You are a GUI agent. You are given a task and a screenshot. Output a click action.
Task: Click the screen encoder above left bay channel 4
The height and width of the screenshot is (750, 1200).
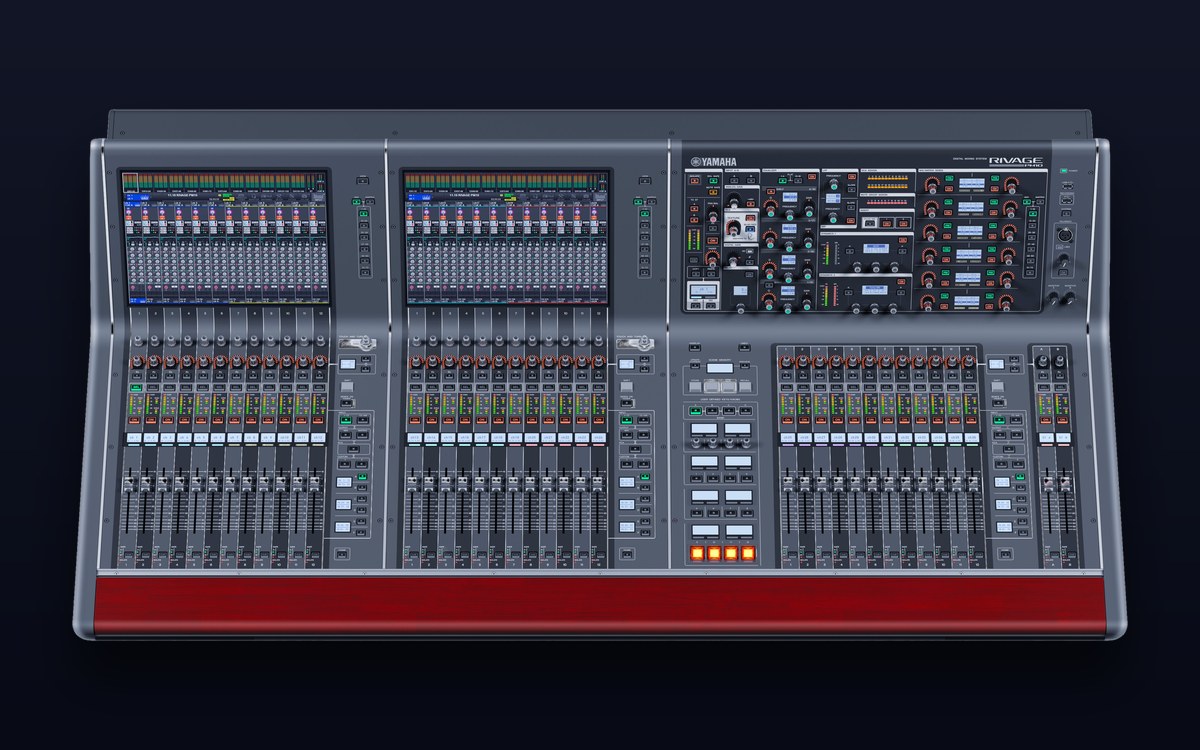(187, 340)
